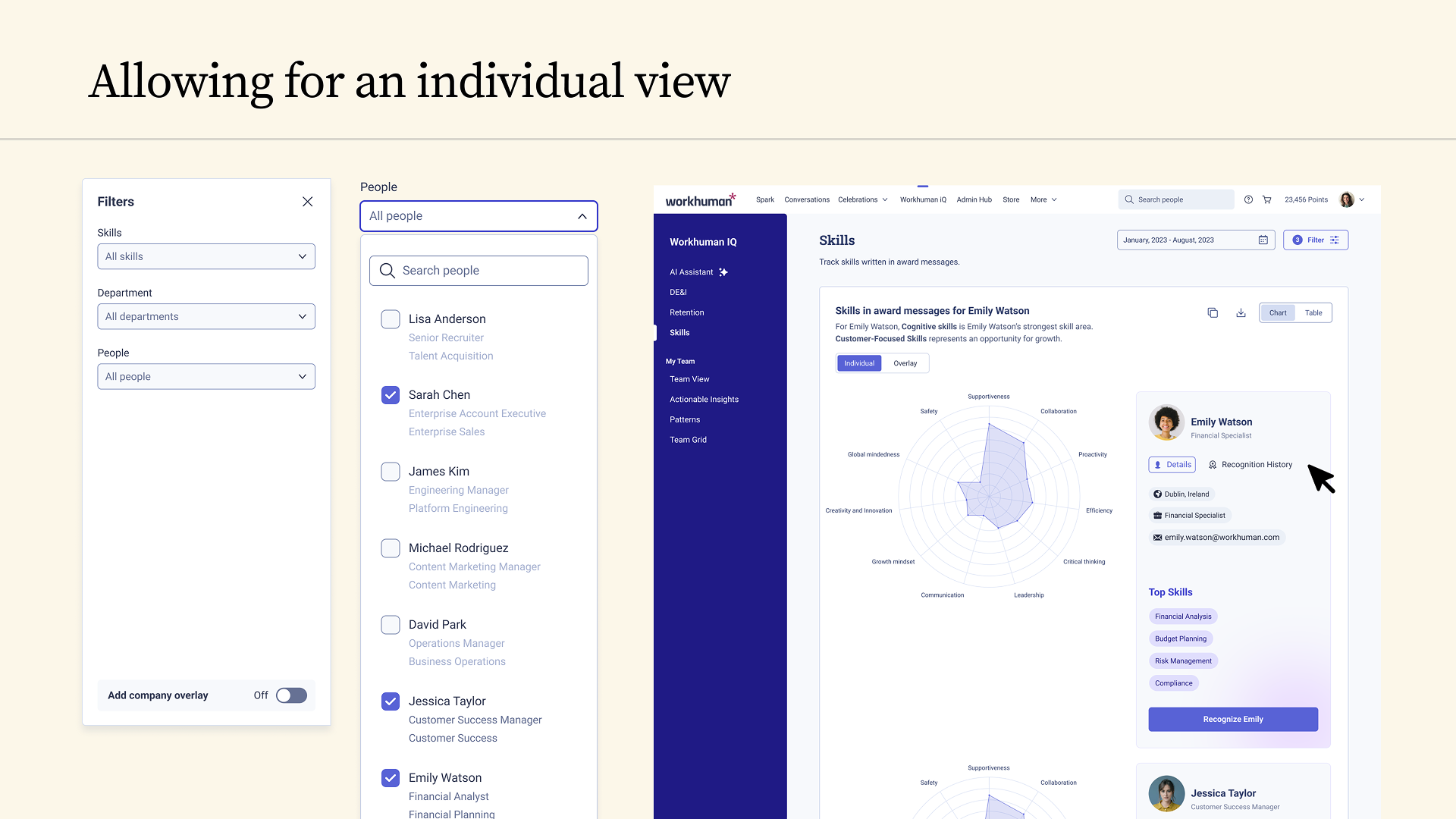Expand the Celebrations menu
The image size is (1456, 819).
click(863, 200)
